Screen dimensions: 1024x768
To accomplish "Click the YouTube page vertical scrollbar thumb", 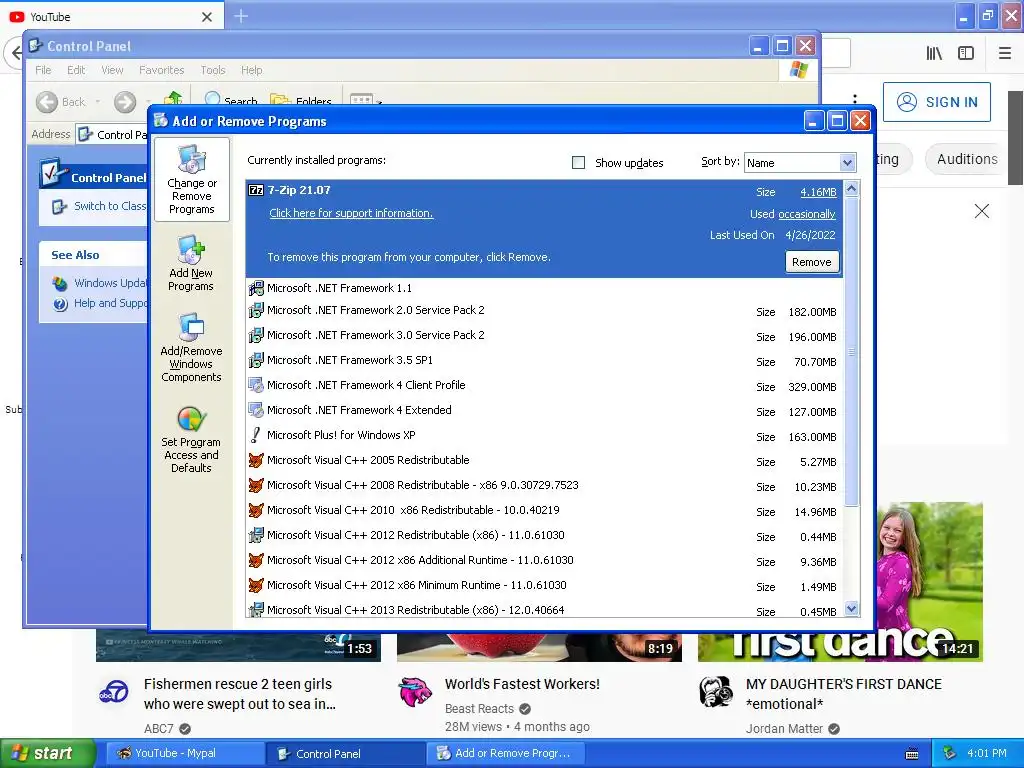I will (x=1016, y=137).
